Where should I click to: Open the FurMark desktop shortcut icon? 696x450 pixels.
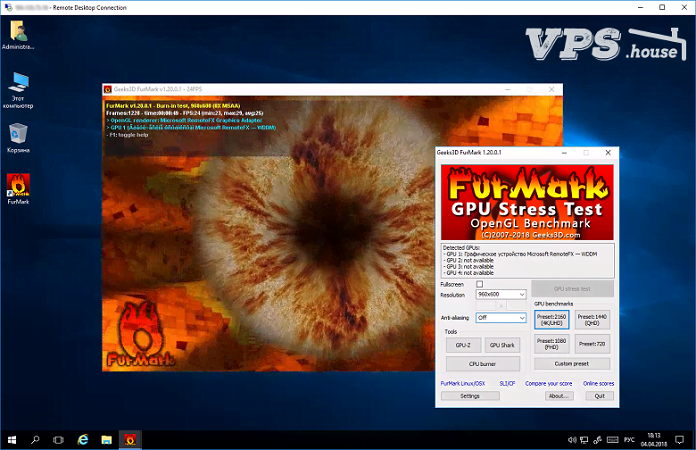17,185
